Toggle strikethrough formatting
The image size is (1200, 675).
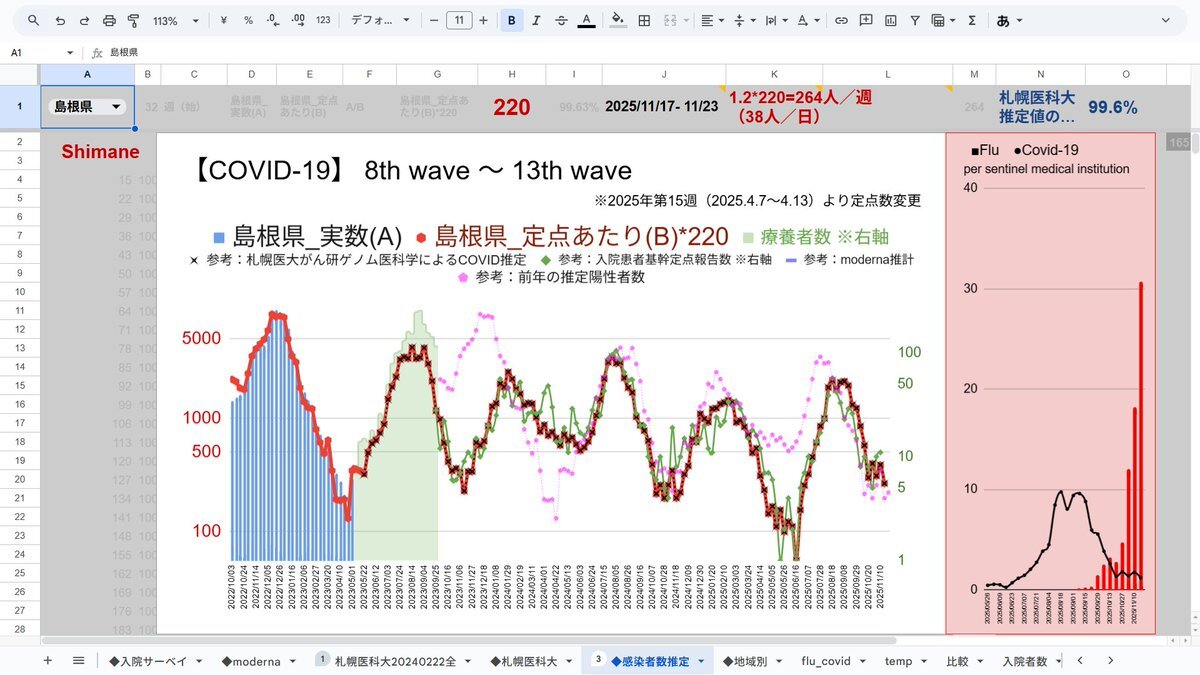[x=561, y=20]
